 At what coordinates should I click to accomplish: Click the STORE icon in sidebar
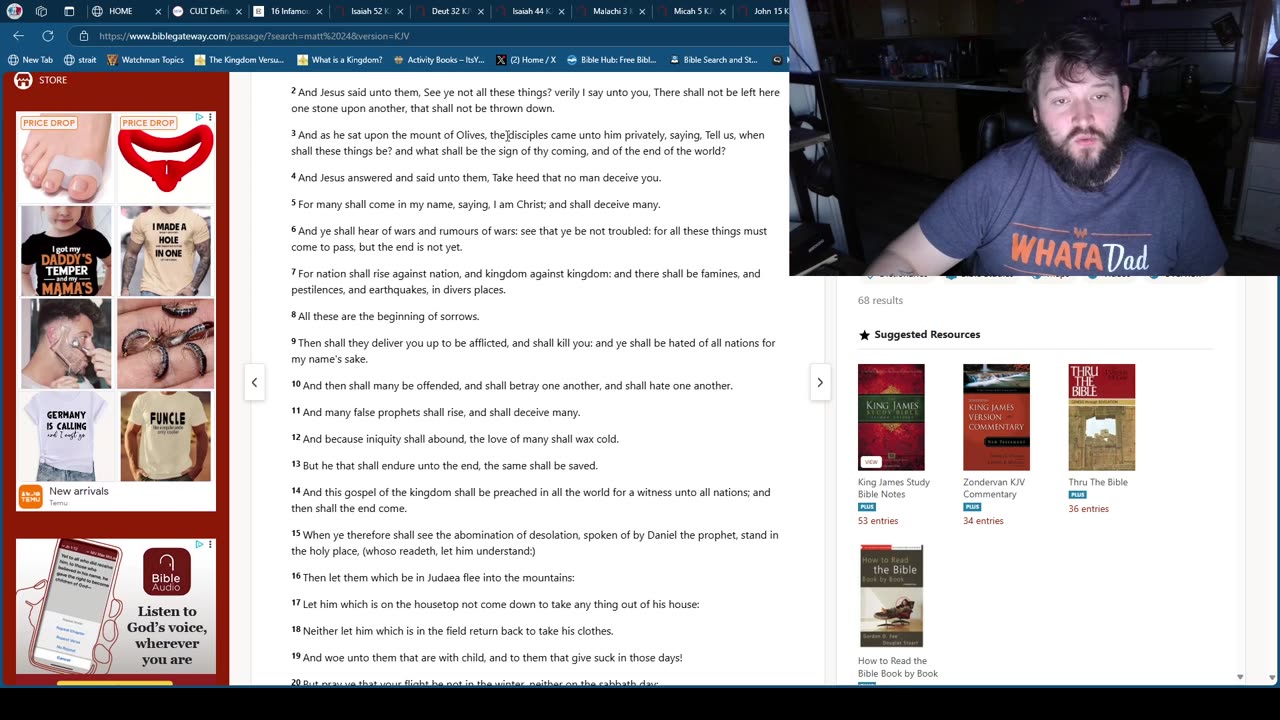point(23,80)
